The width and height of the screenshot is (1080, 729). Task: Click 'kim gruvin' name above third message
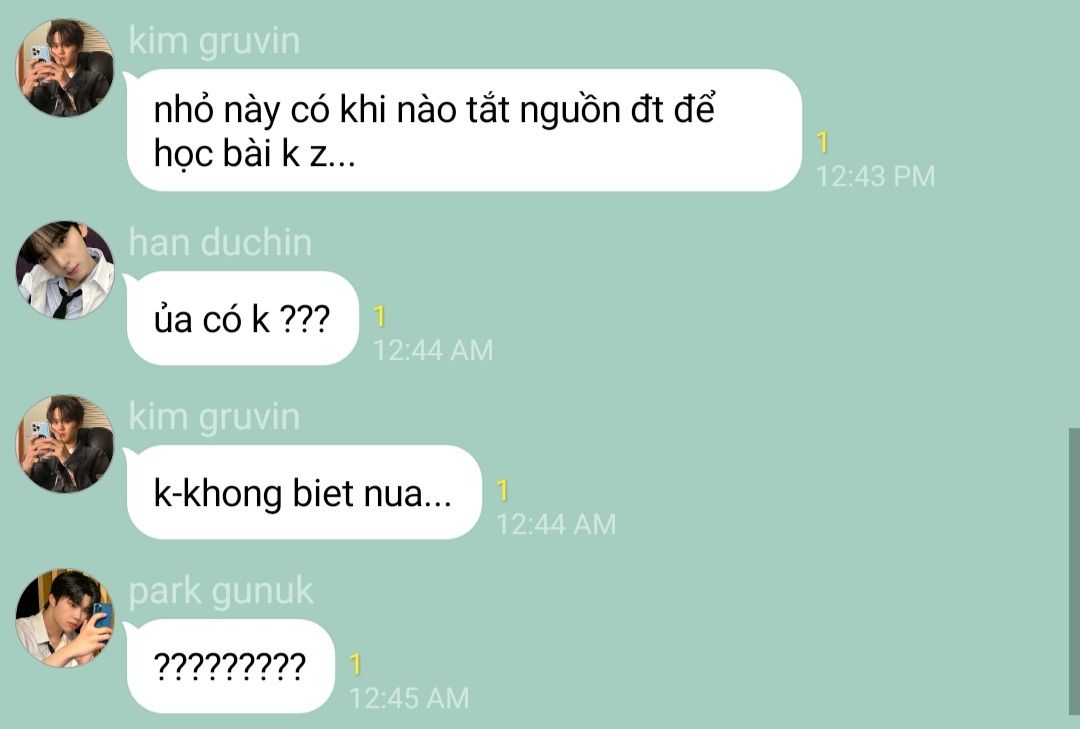click(214, 418)
